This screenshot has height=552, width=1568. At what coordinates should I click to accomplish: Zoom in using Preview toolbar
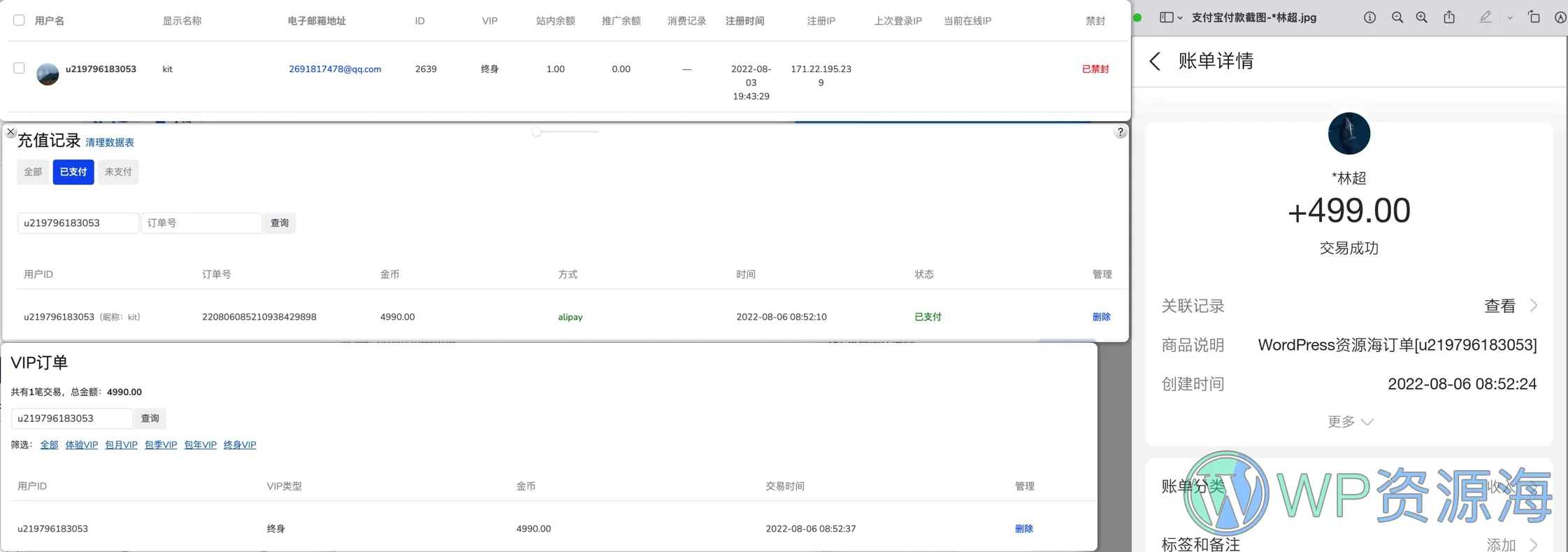1421,17
